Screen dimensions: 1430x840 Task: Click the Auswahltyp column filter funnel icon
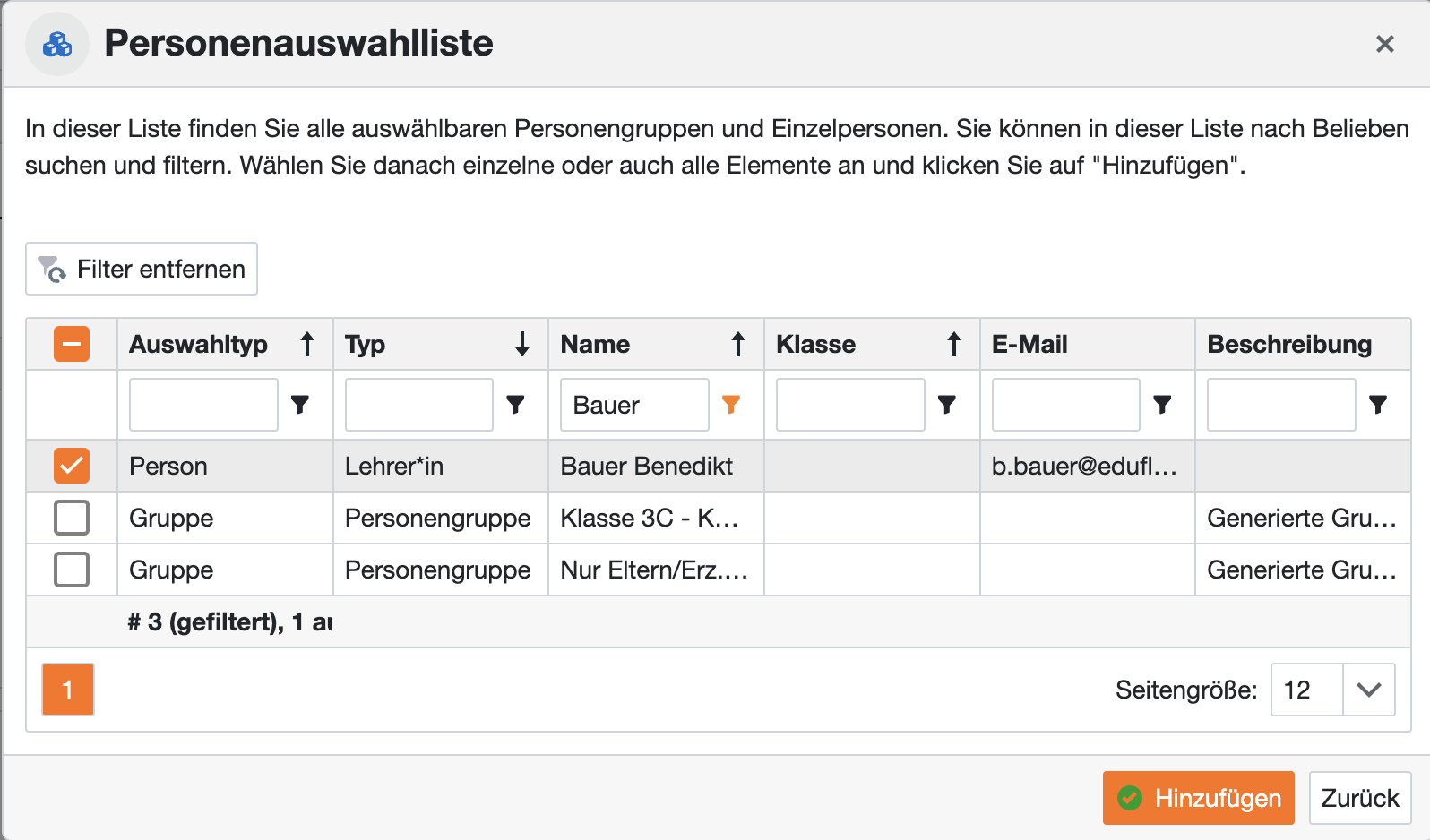pos(300,405)
